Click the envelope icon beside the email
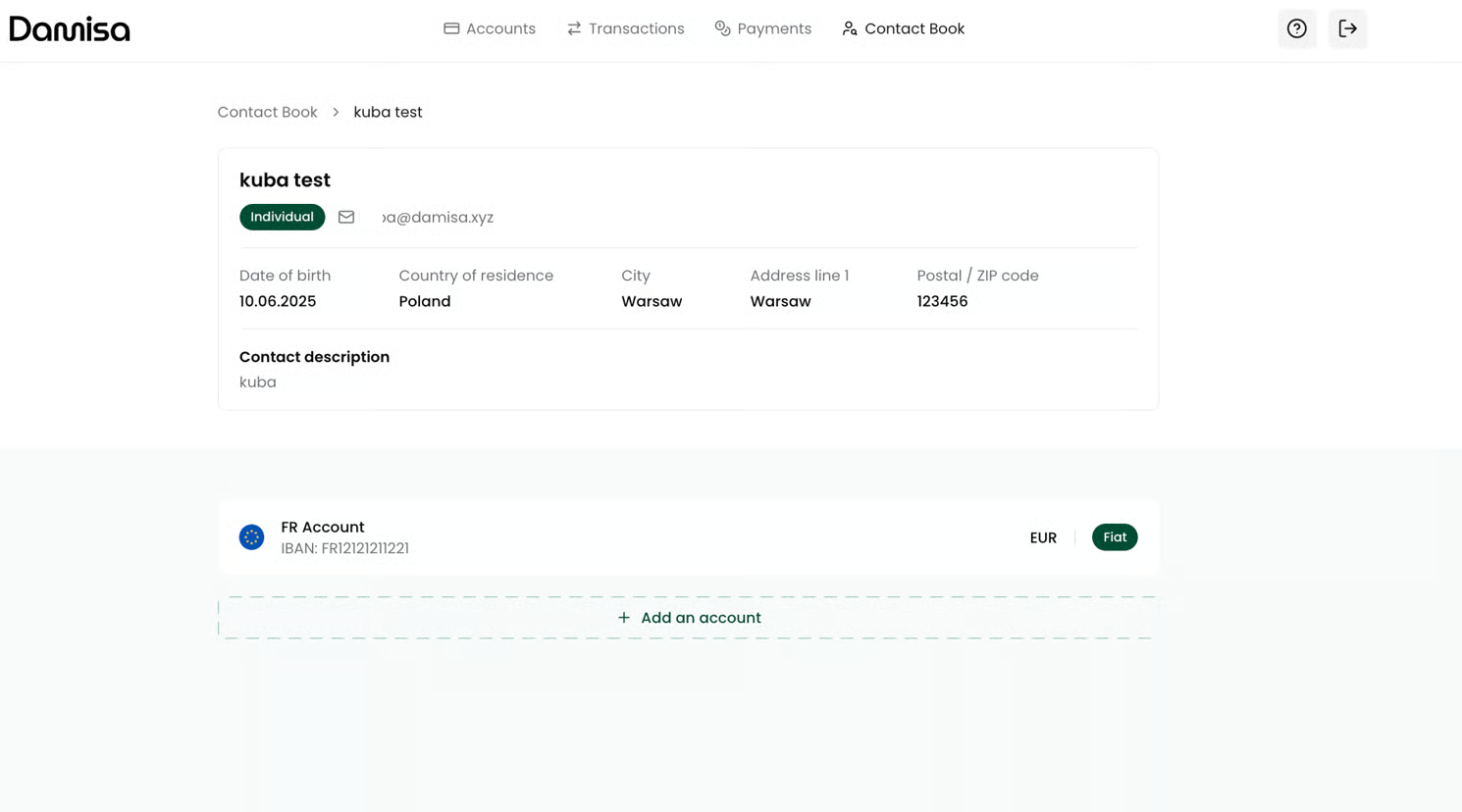 346,217
